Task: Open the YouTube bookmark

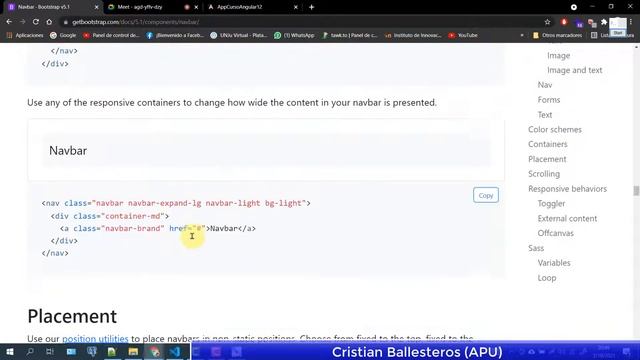Action: 463,36
